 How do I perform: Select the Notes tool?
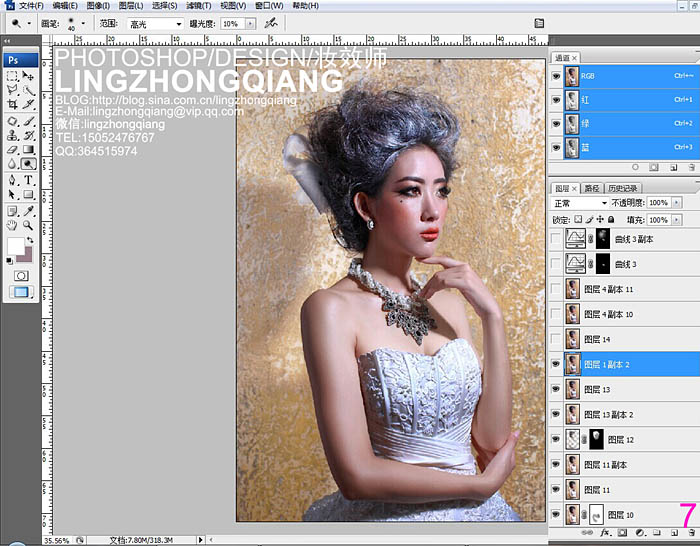coord(12,211)
